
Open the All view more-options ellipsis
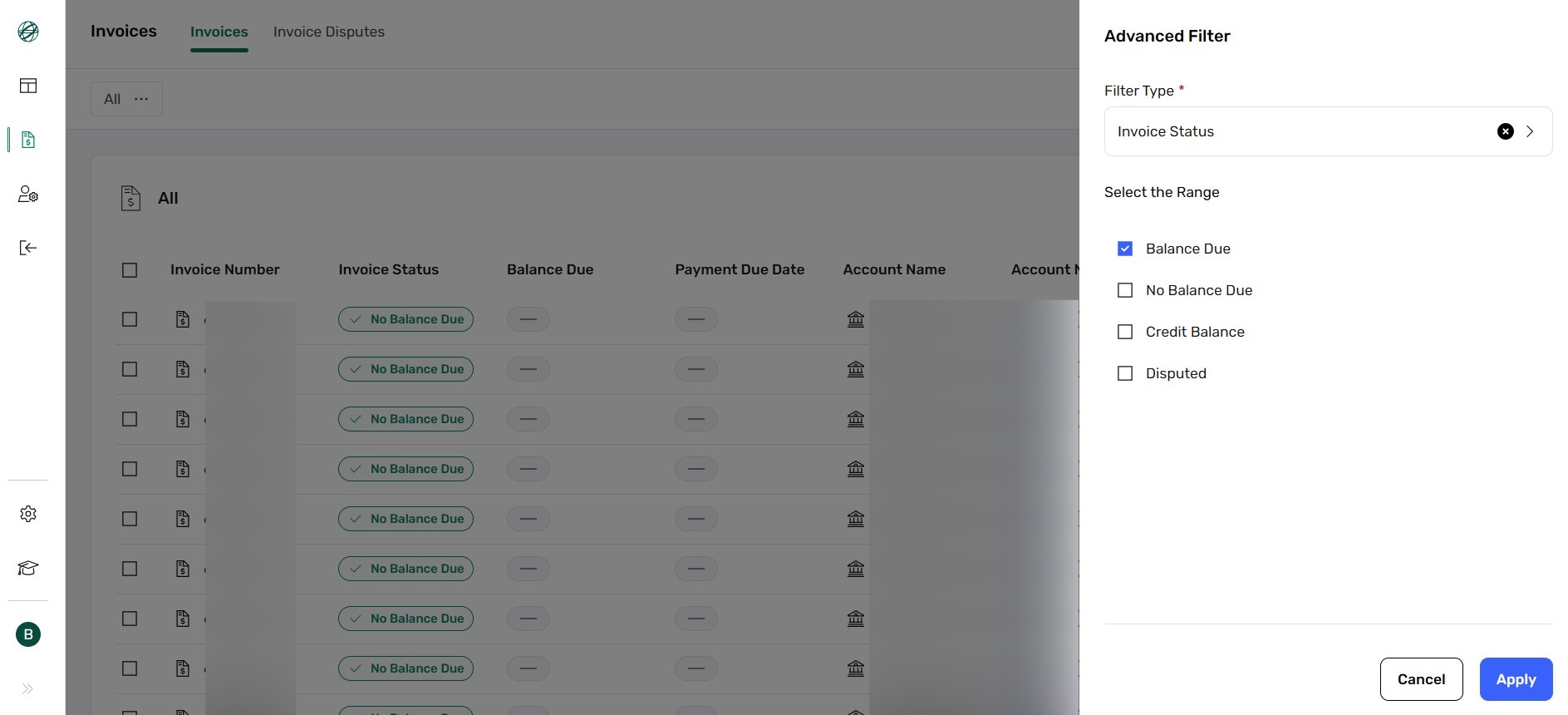[x=141, y=99]
